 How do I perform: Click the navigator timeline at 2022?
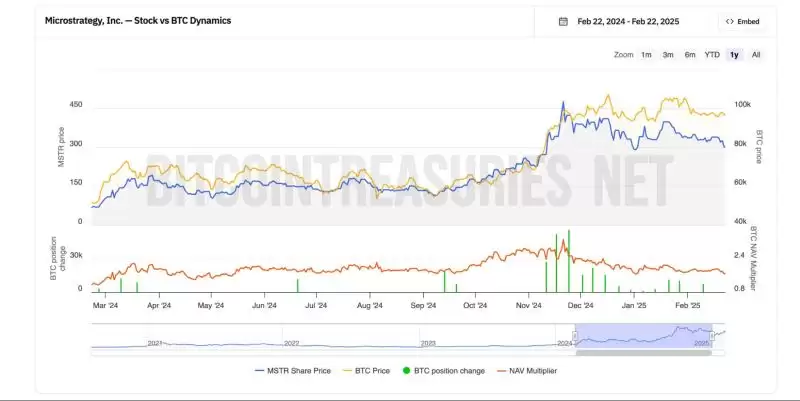pyautogui.click(x=291, y=343)
